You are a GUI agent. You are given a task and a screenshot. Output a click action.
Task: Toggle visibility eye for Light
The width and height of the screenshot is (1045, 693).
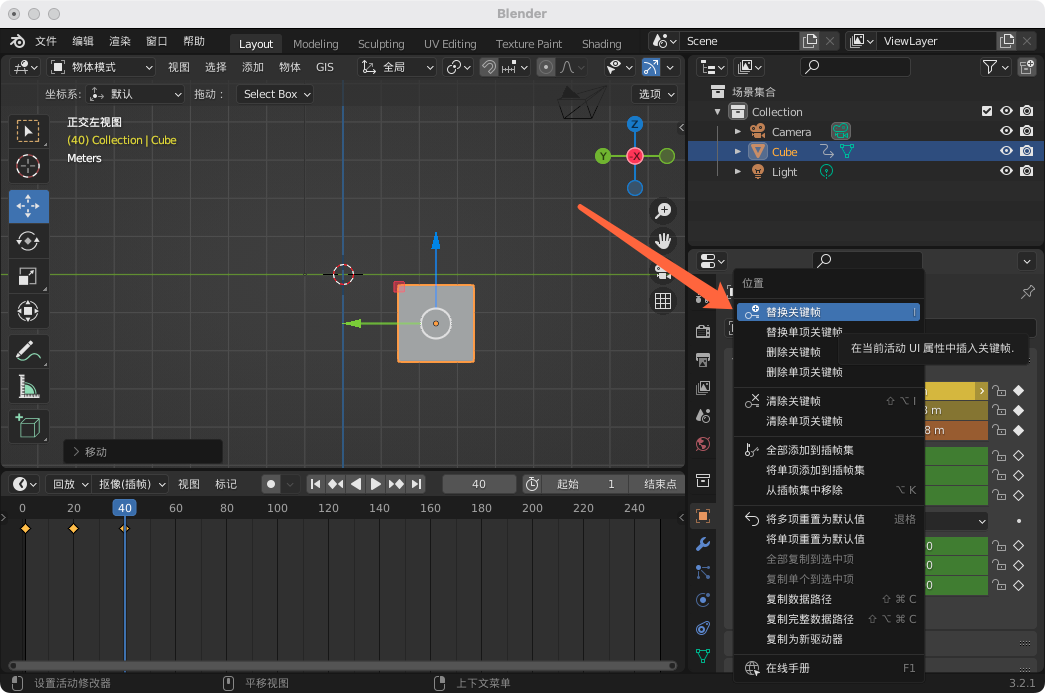point(1006,171)
